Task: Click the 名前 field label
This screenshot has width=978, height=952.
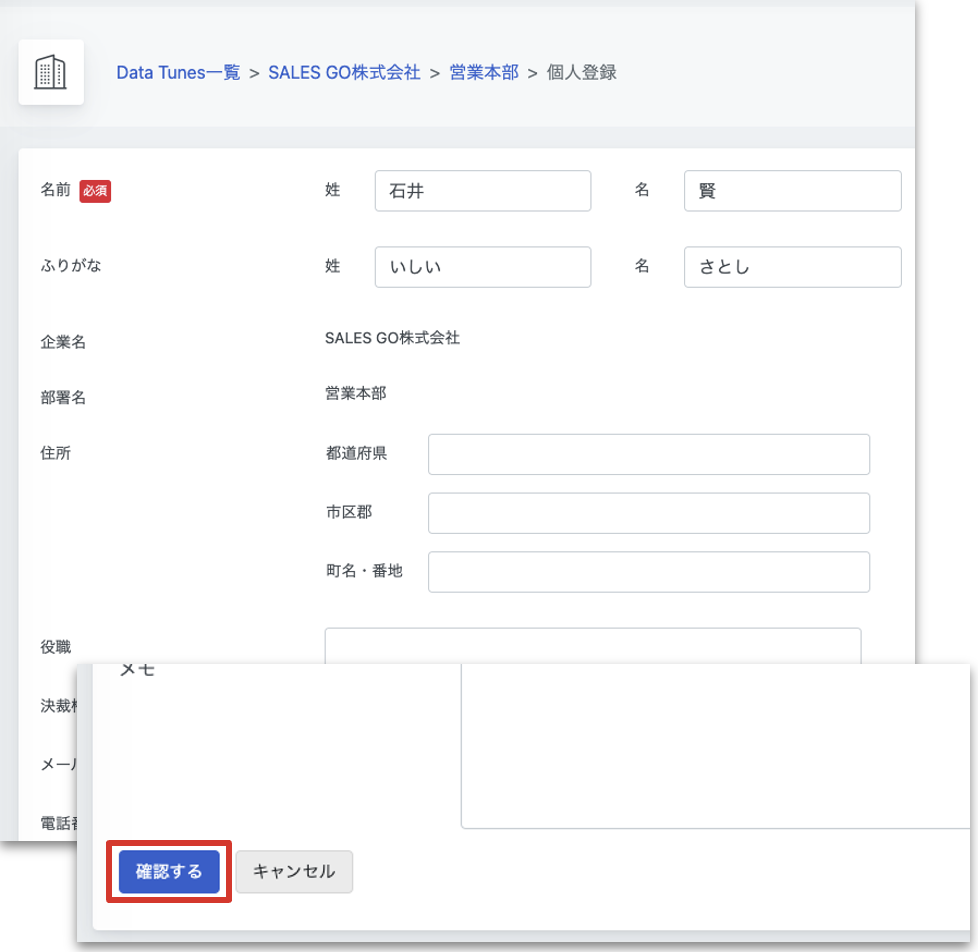Action: tap(56, 190)
